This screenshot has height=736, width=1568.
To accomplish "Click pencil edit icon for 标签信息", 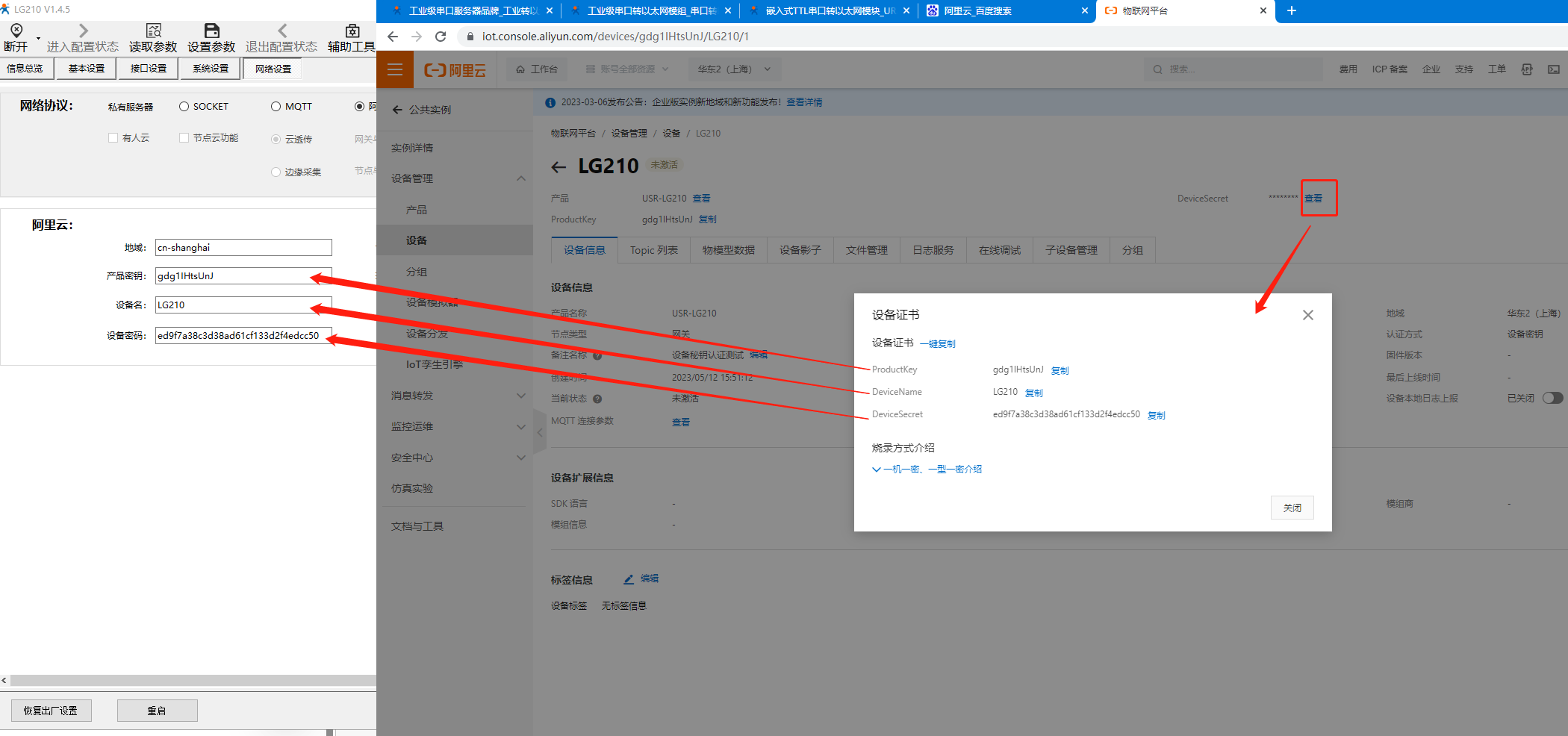I will [x=629, y=578].
